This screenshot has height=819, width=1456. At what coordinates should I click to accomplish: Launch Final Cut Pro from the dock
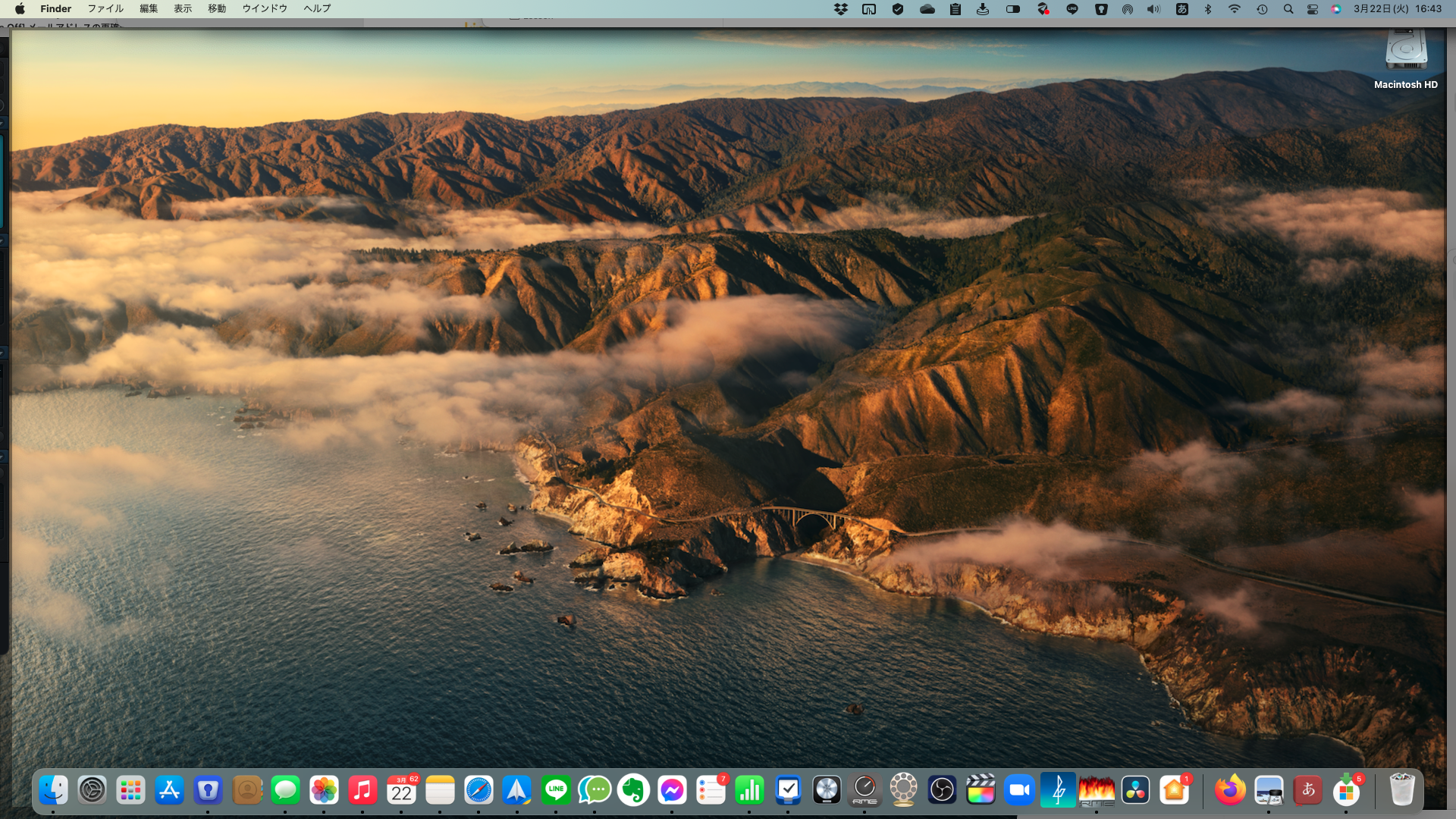(x=981, y=790)
